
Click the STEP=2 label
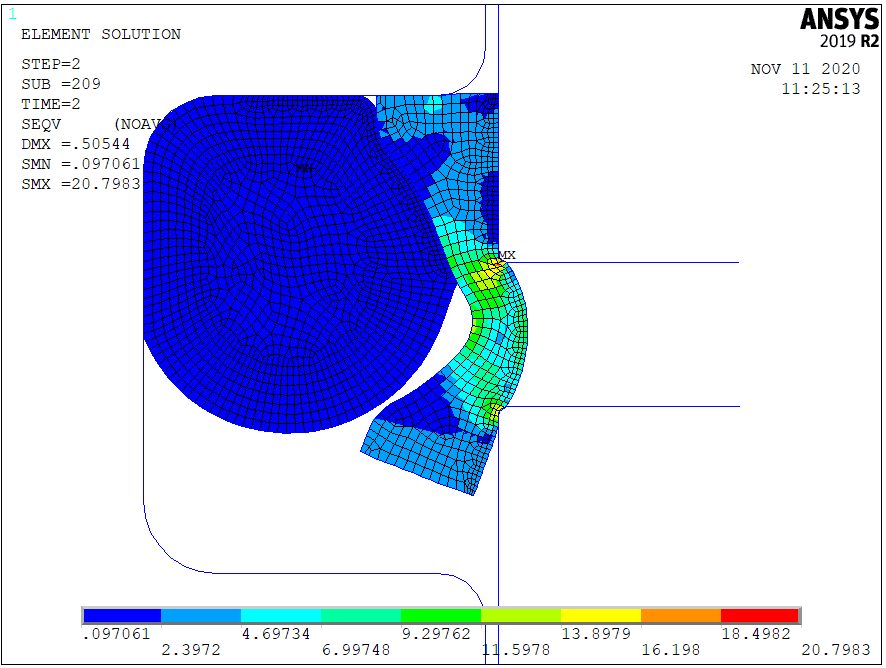(x=51, y=64)
